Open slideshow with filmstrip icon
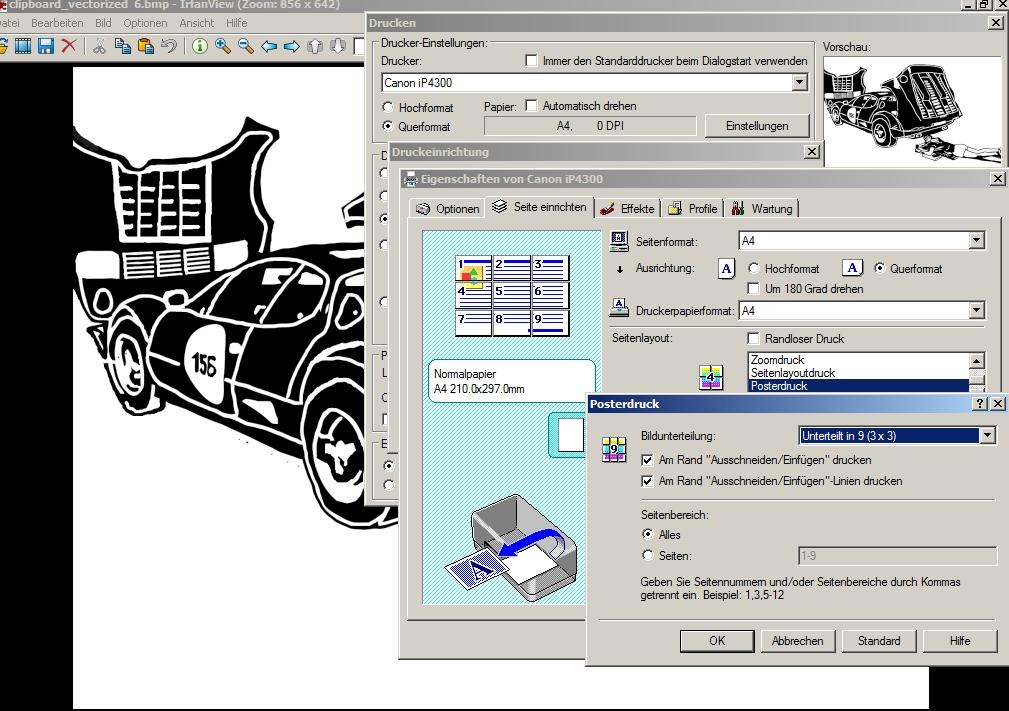The width and height of the screenshot is (1009, 711). pyautogui.click(x=22, y=46)
